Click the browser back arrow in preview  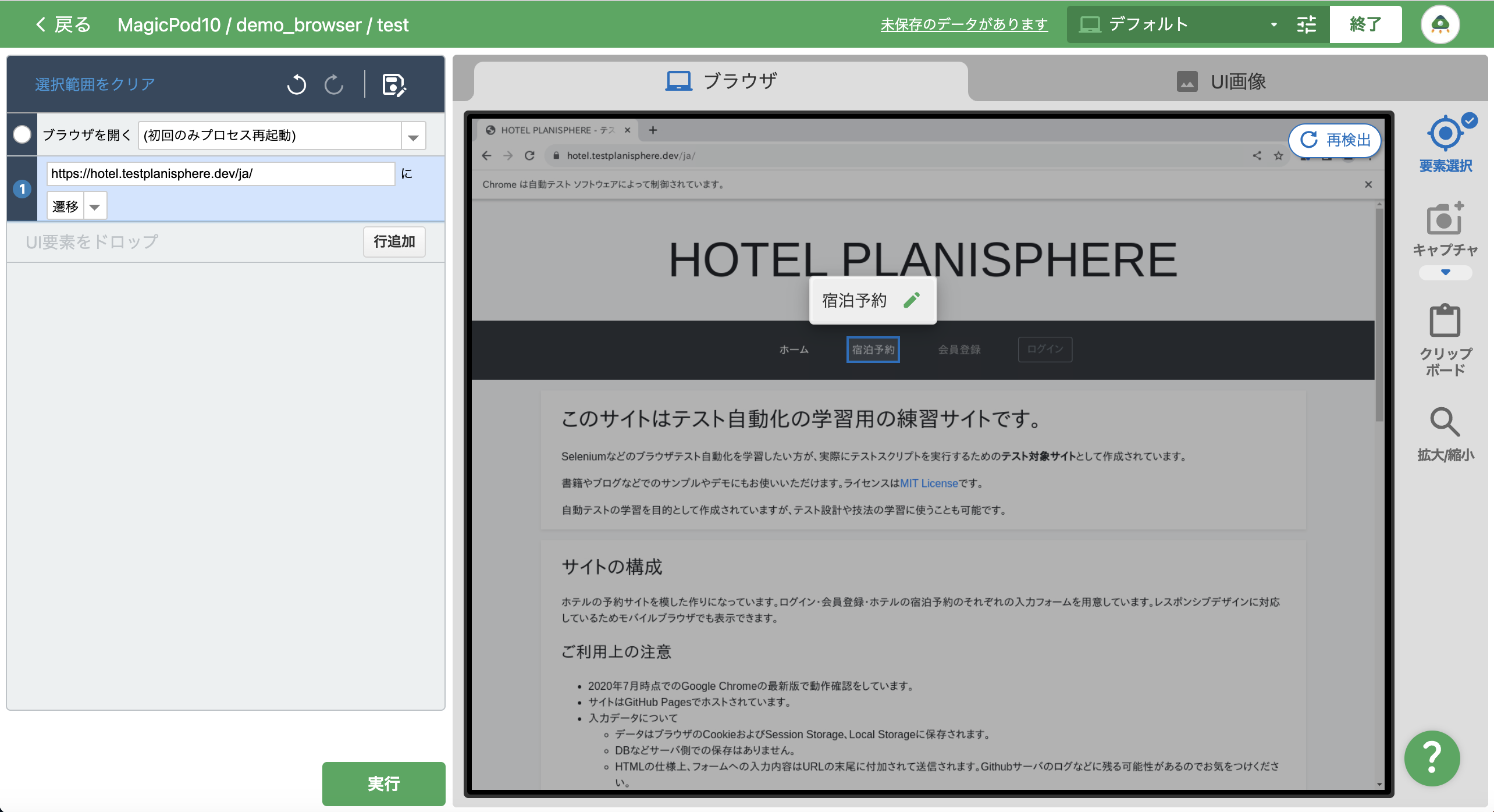point(487,156)
